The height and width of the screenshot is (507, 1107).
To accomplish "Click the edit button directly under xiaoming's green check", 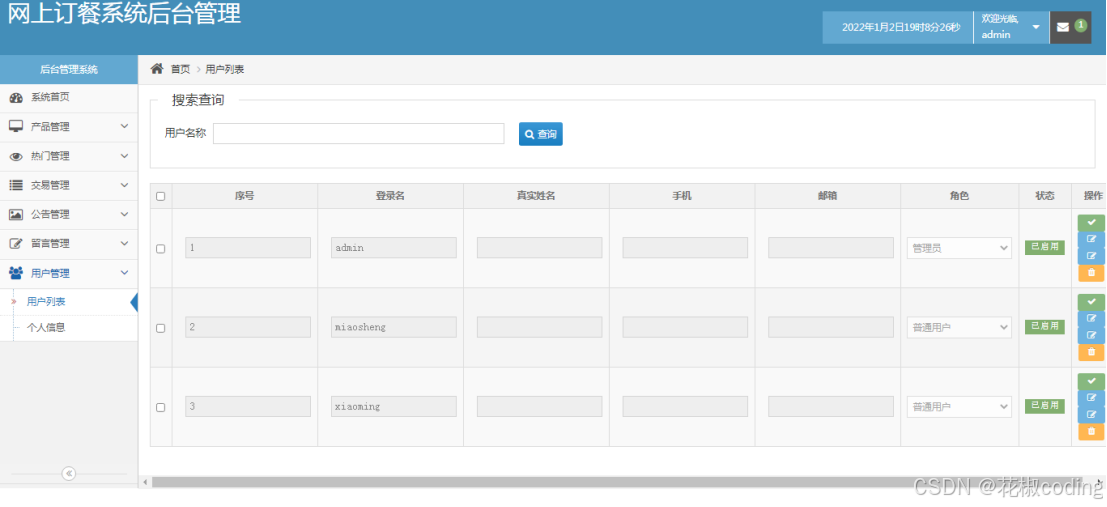I will (x=1091, y=398).
